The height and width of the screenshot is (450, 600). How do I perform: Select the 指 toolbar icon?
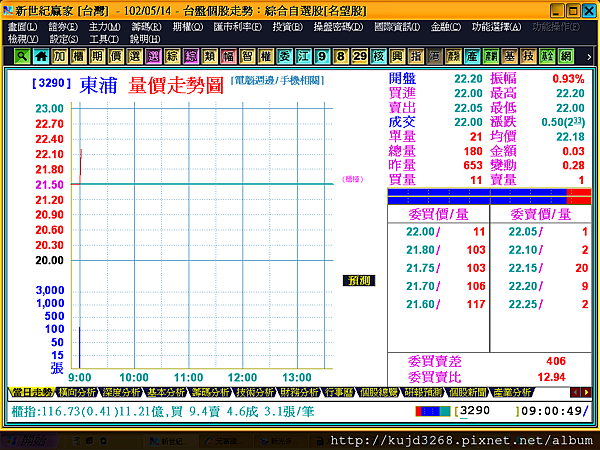416,56
